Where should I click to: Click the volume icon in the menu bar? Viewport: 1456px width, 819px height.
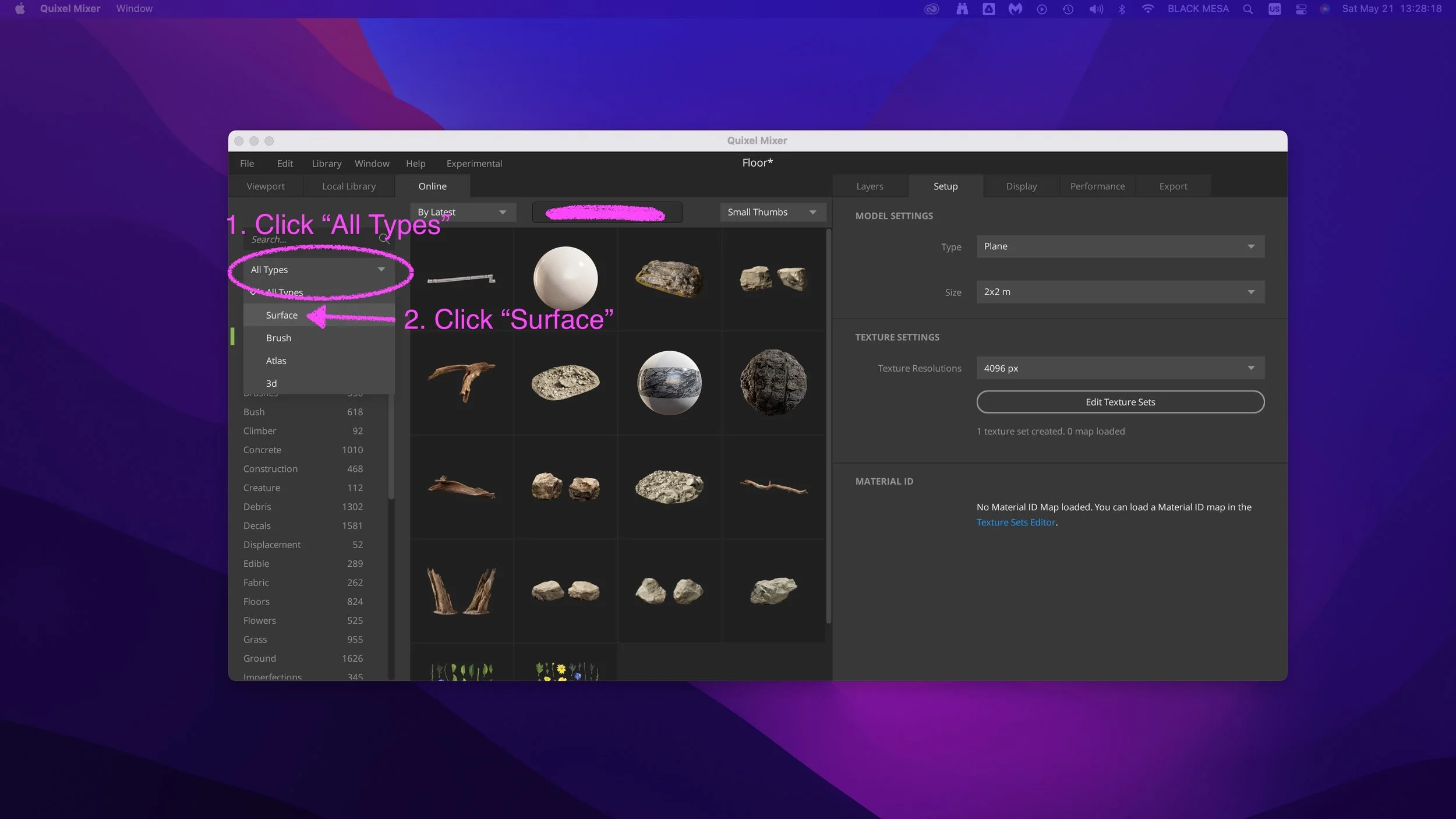point(1095,9)
